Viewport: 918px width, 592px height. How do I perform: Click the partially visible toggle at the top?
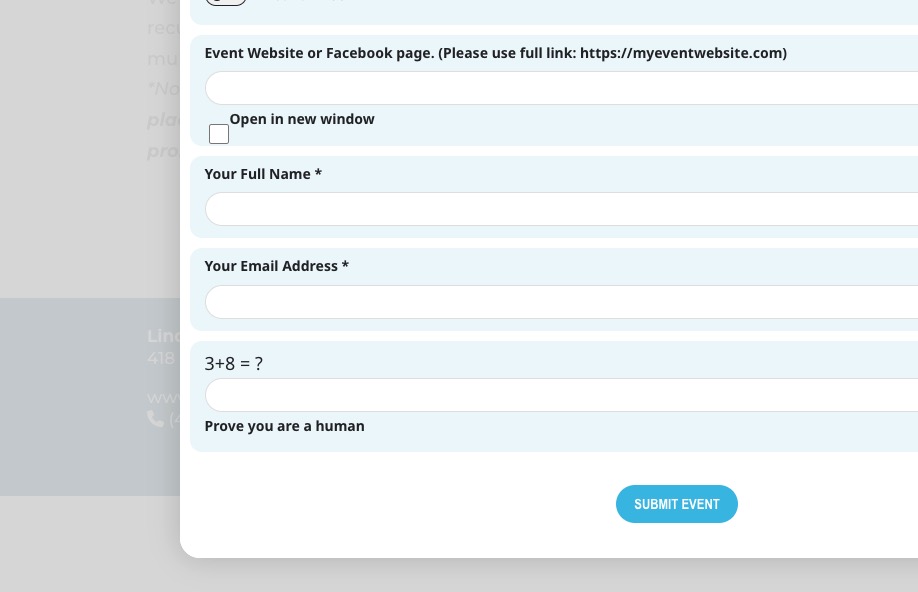click(x=226, y=2)
